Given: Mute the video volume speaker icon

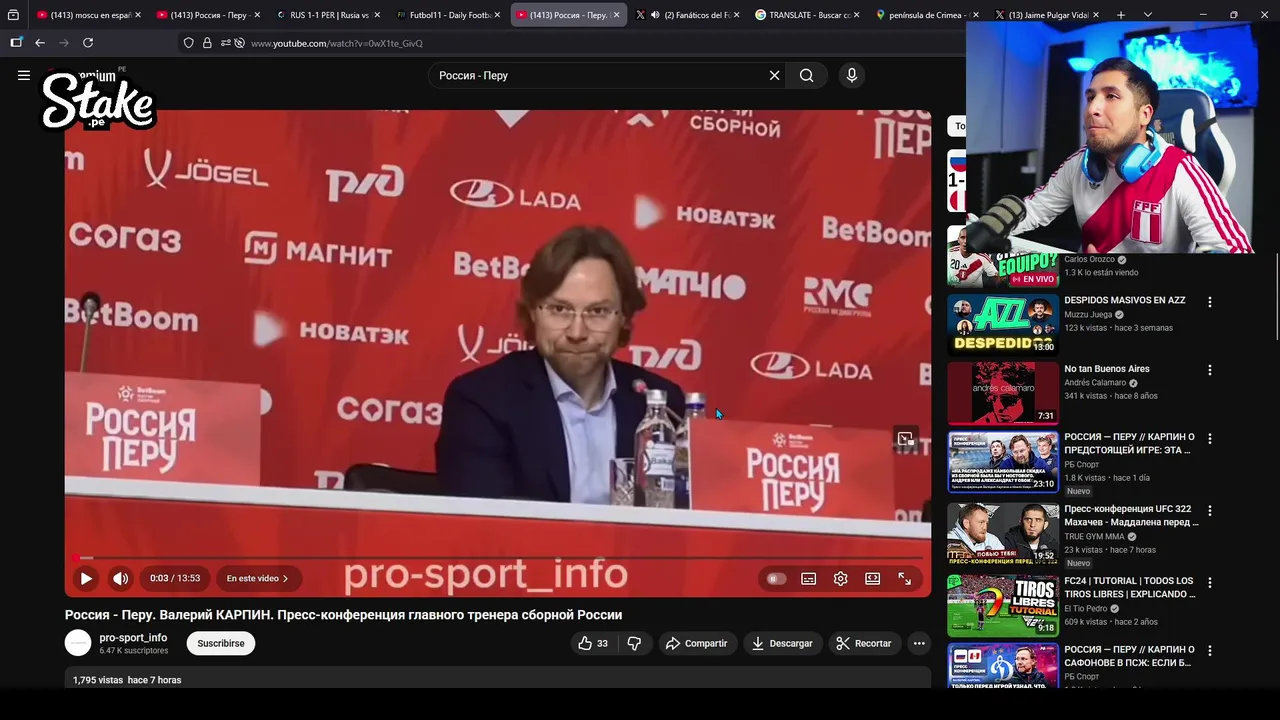Looking at the screenshot, I should point(120,578).
